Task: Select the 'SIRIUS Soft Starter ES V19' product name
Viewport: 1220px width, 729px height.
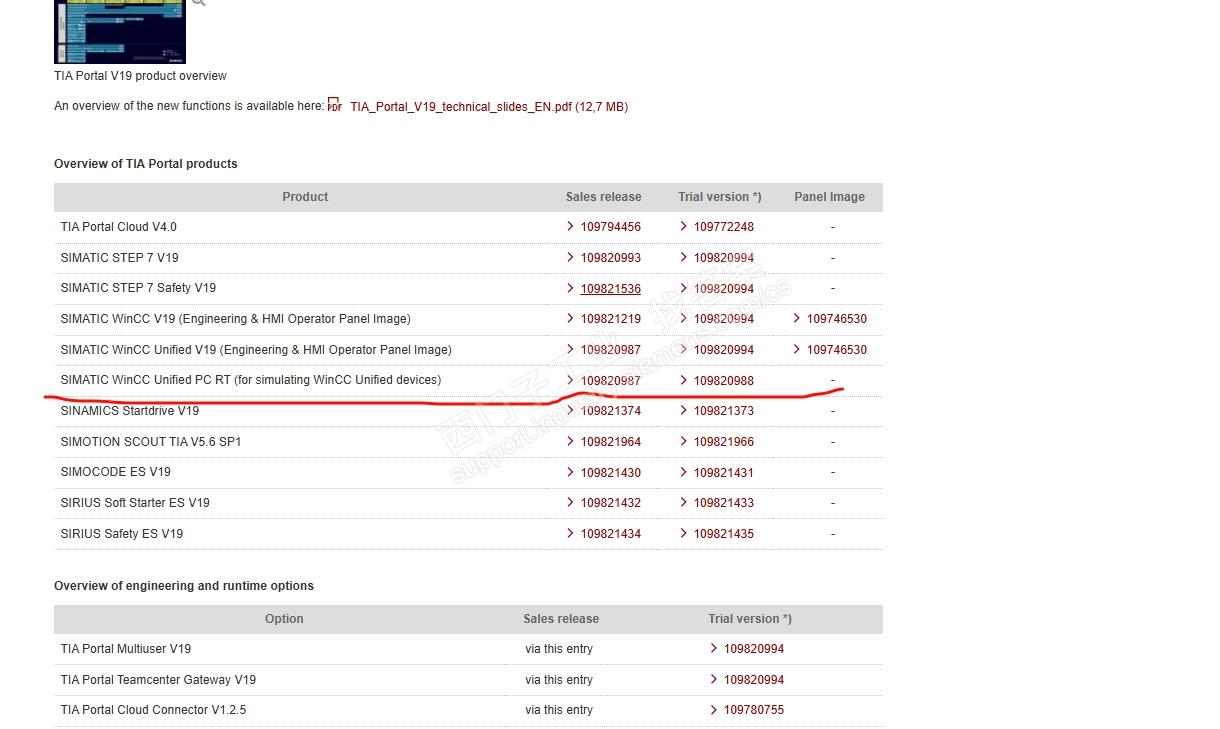Action: tap(135, 503)
